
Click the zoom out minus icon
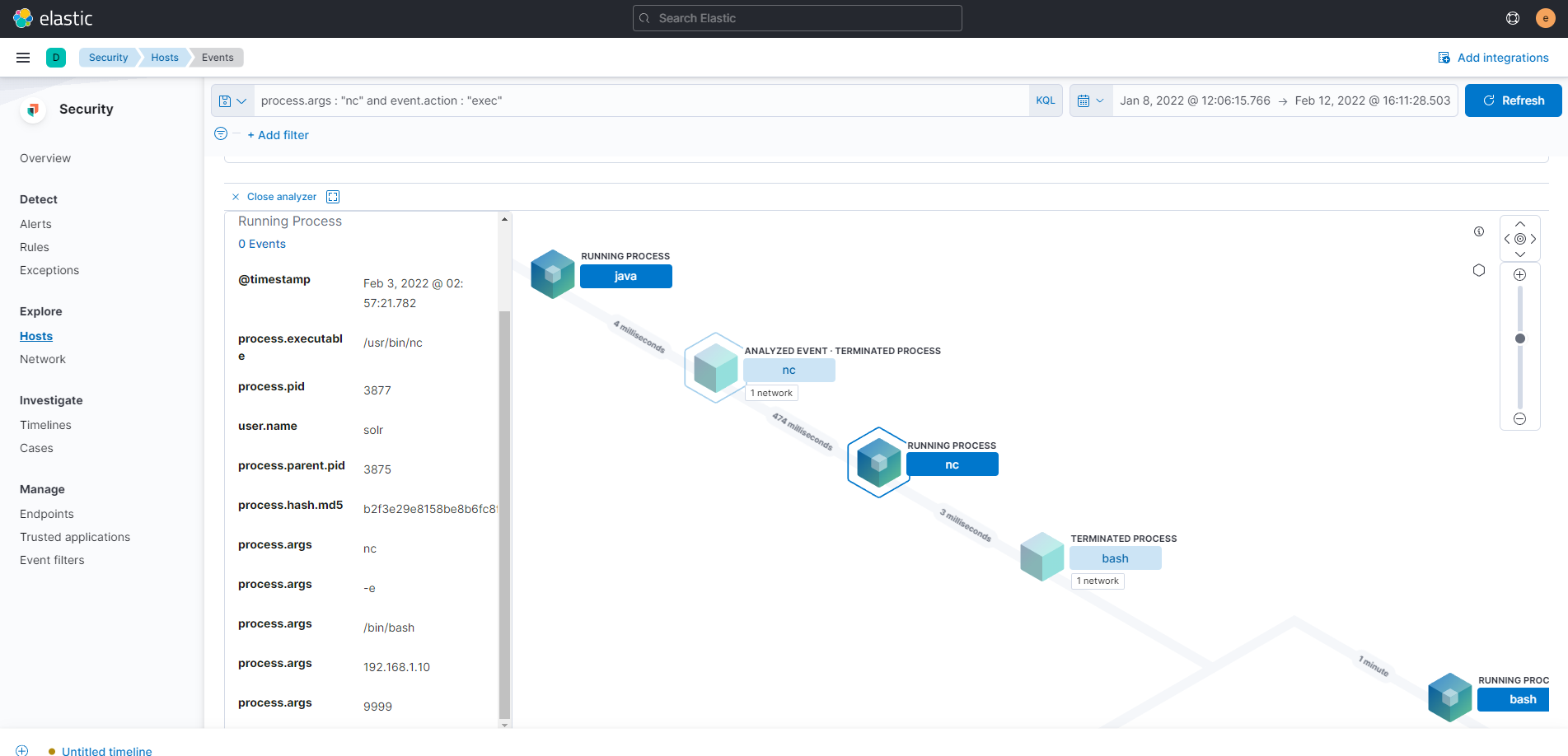pos(1520,419)
